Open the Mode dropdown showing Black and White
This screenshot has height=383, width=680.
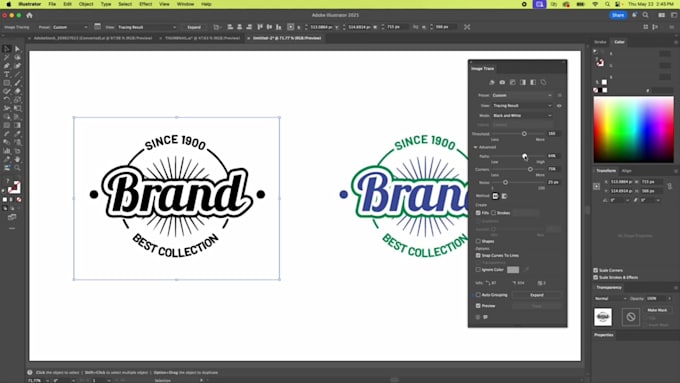pos(522,116)
